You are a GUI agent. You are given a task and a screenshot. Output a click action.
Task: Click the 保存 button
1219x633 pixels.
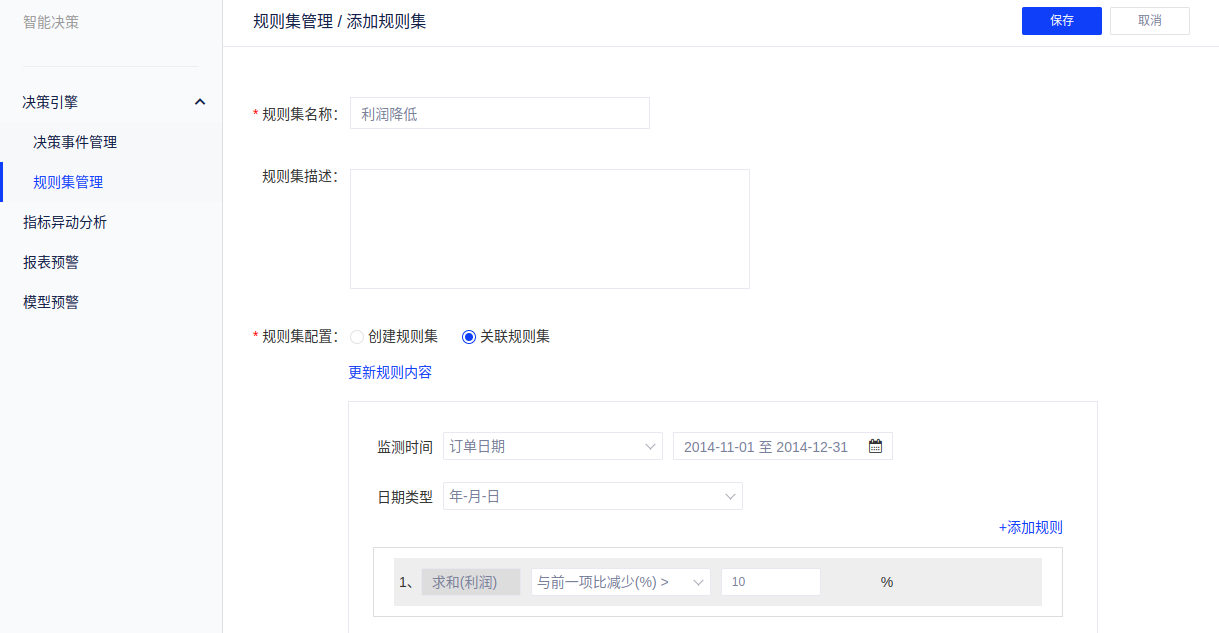pyautogui.click(x=1061, y=21)
